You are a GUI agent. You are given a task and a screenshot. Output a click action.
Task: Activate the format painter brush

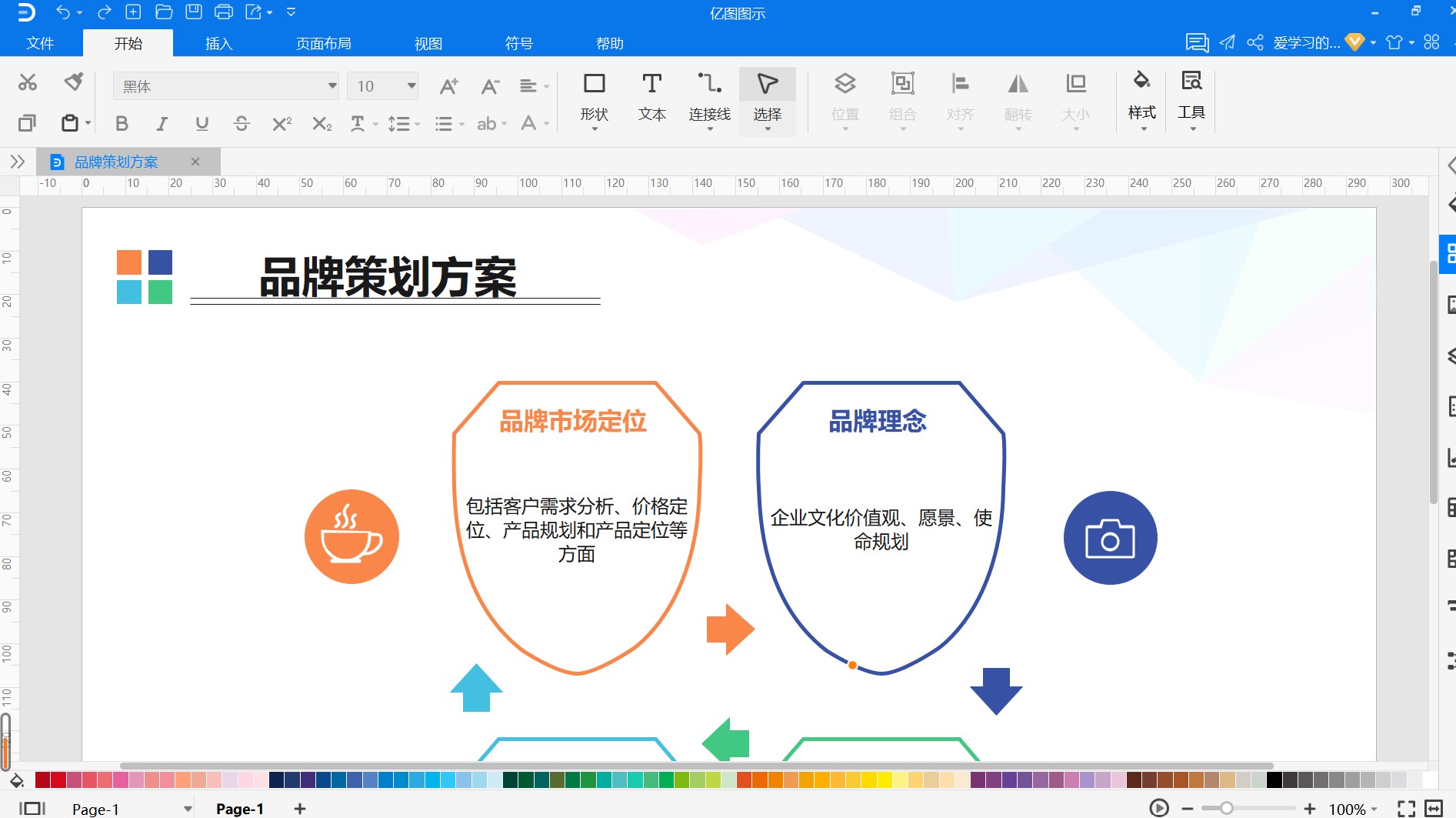(x=74, y=82)
